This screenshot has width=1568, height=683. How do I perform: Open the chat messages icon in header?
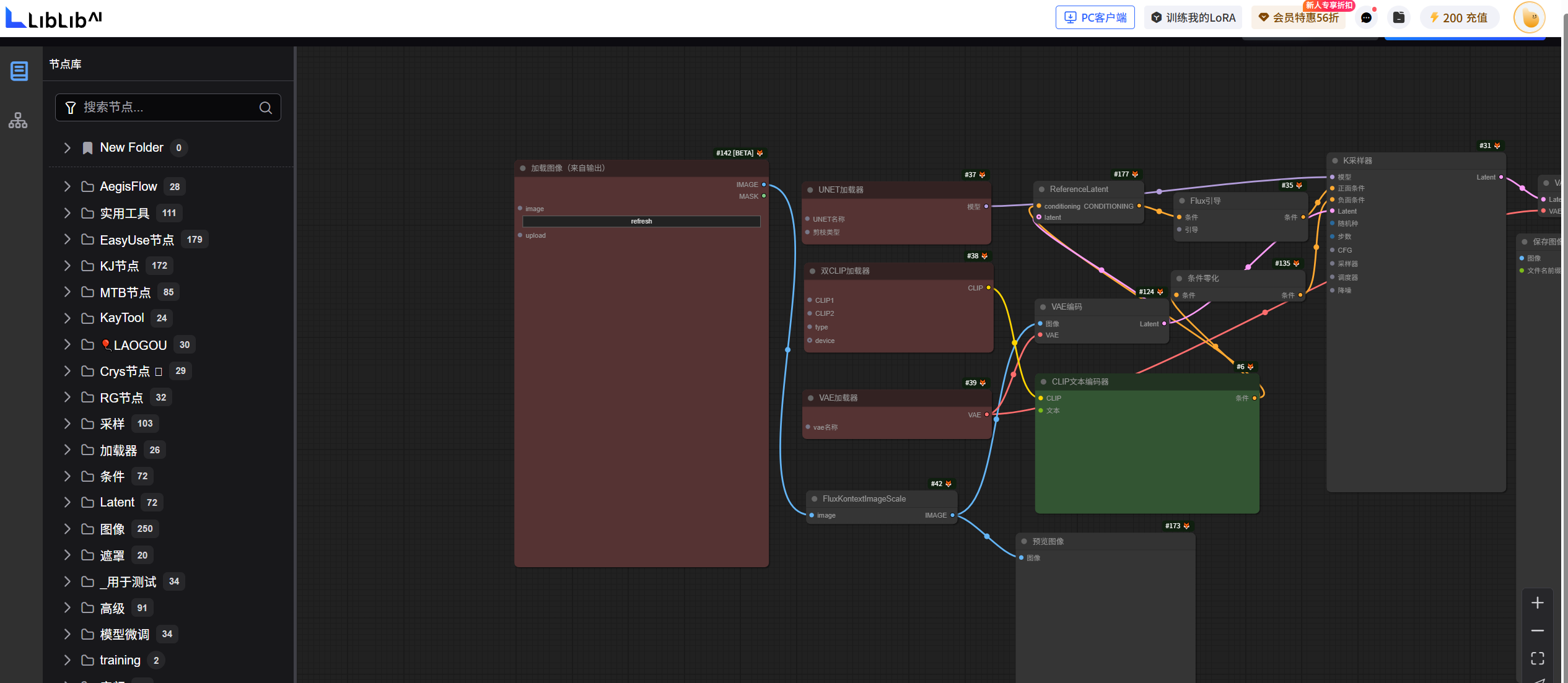click(x=1366, y=18)
